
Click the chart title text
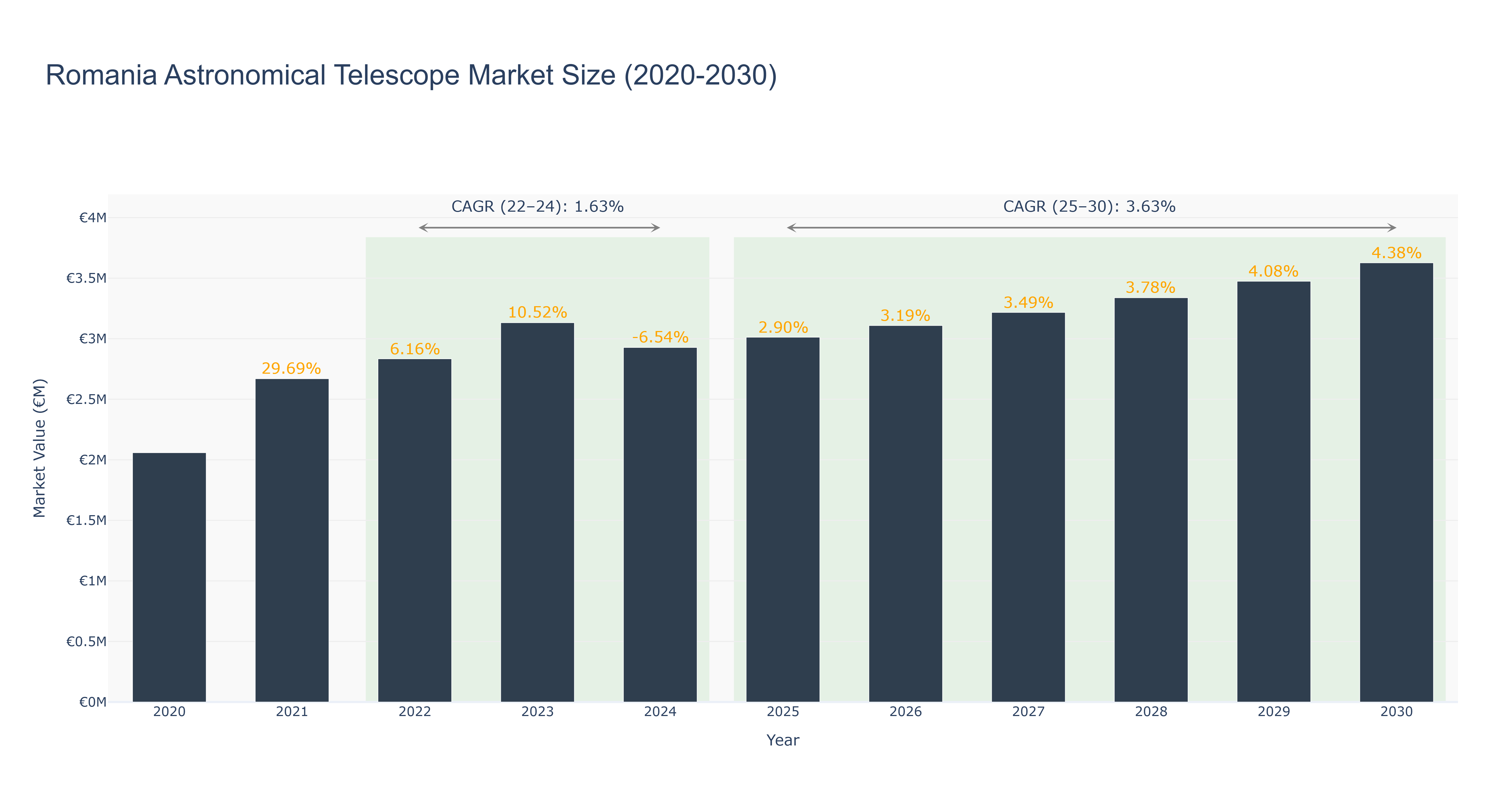click(411, 75)
